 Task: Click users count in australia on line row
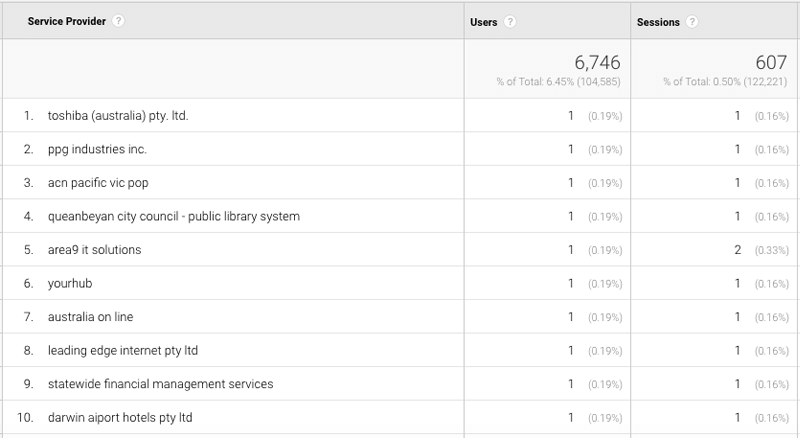click(571, 317)
